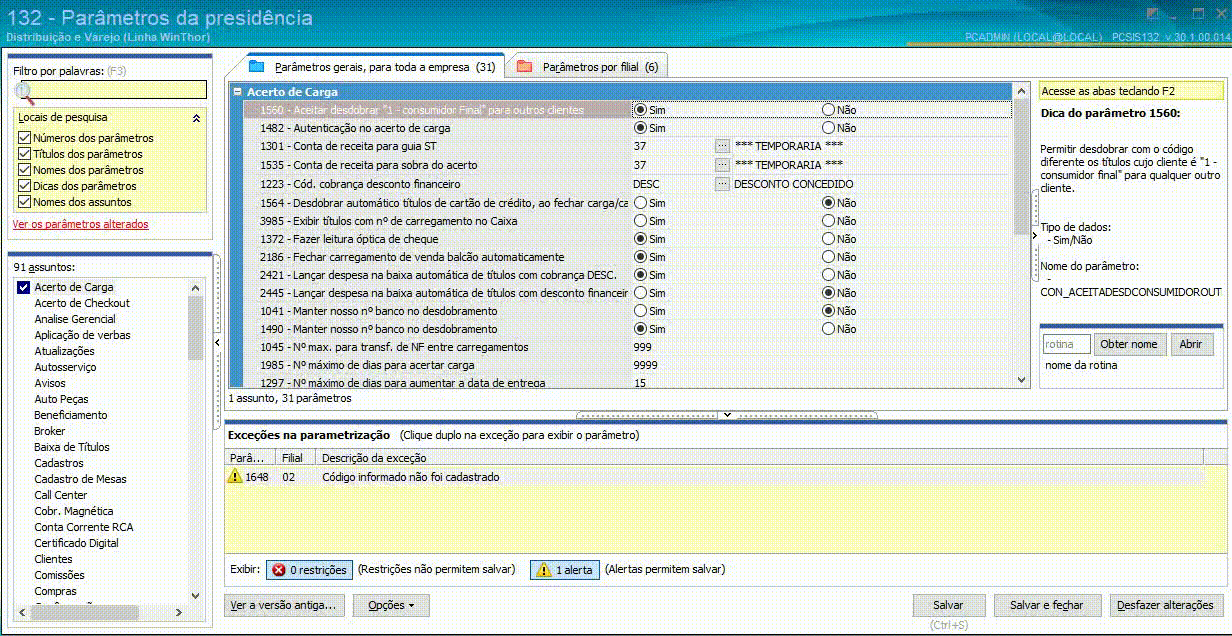The height and width of the screenshot is (636, 1232).
Task: Select Certificado Digital subject
Action: tap(76, 543)
